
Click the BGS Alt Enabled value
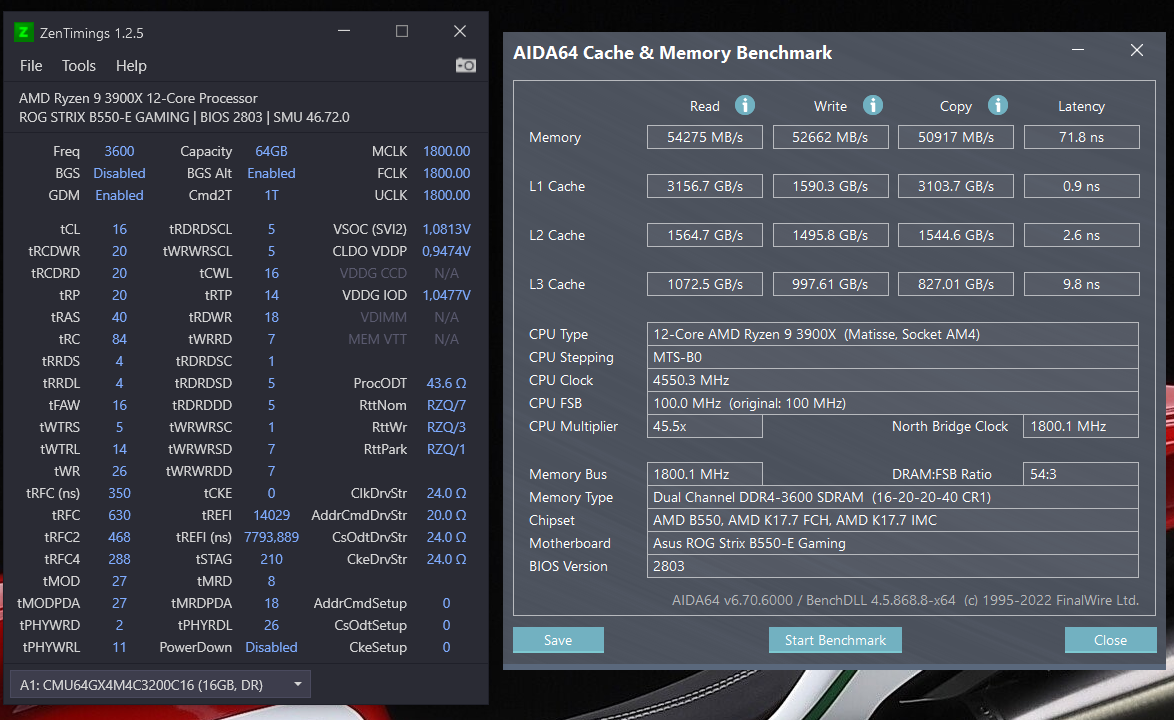click(x=271, y=173)
